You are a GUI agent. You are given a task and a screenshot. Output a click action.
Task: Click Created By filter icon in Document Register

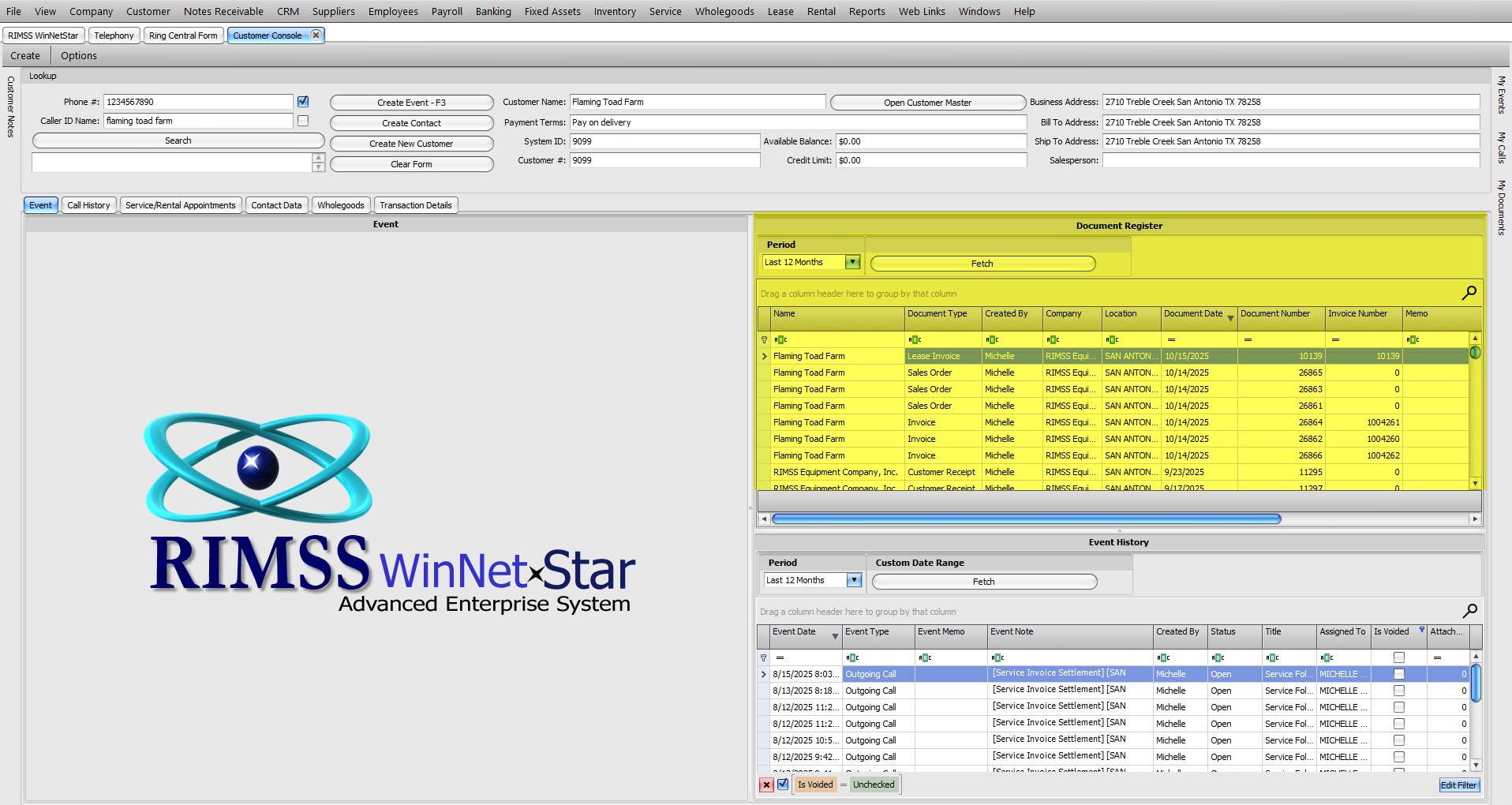coord(992,339)
